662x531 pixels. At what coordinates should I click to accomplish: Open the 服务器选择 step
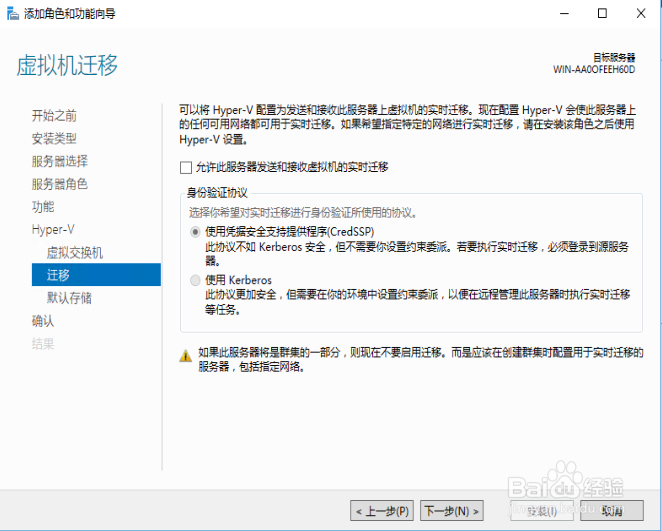click(60, 161)
